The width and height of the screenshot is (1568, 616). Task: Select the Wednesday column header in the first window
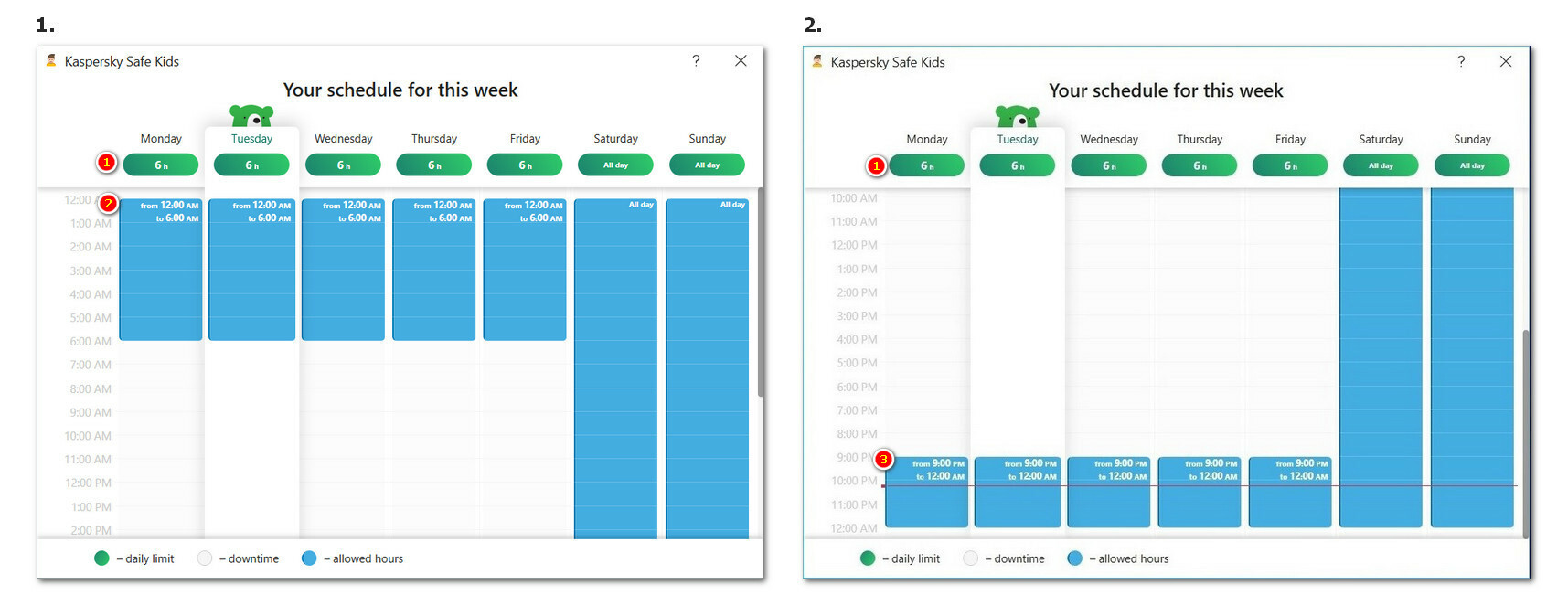point(343,139)
